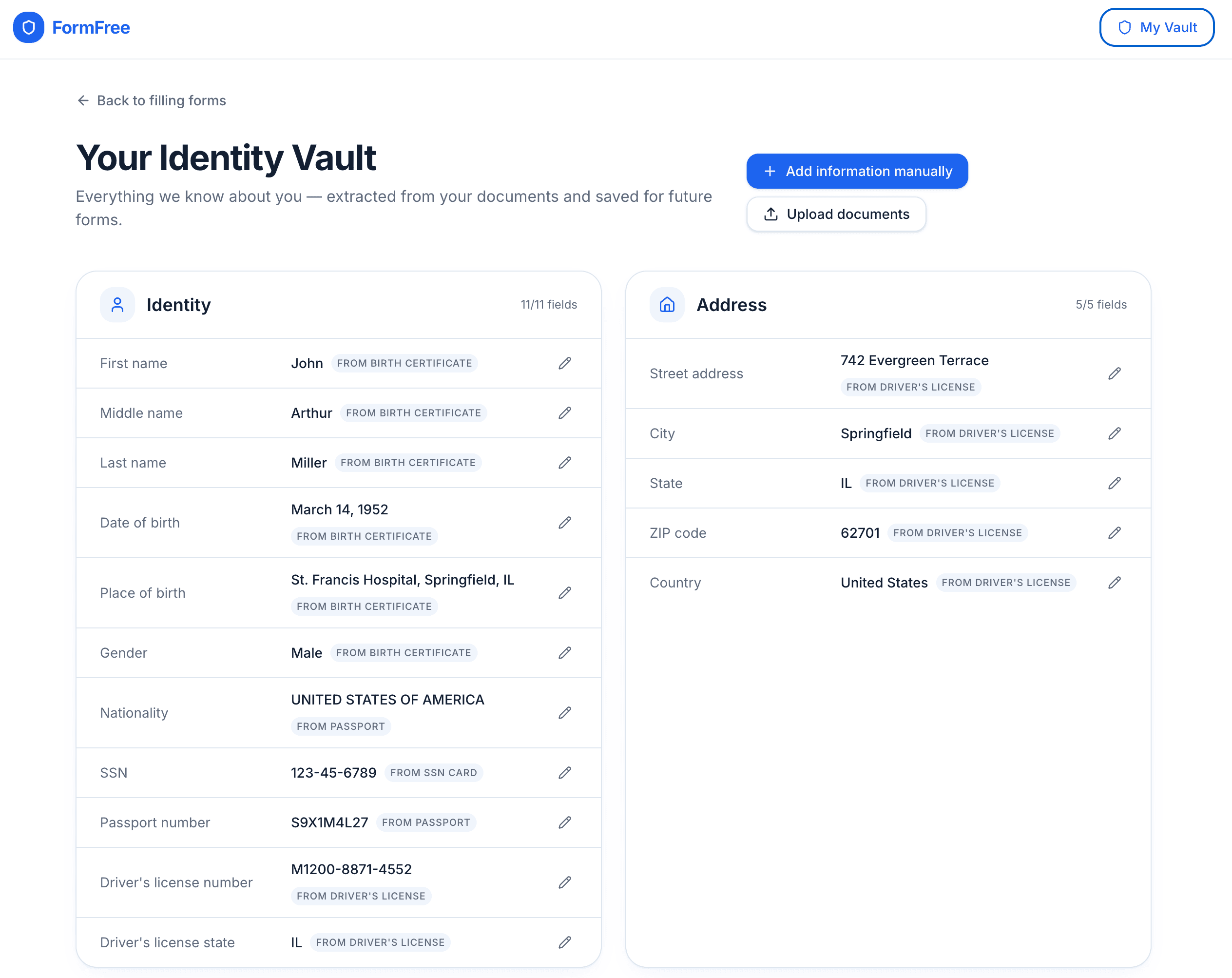Image resolution: width=1232 pixels, height=978 pixels.
Task: Click Add information manually button
Action: [x=857, y=172]
